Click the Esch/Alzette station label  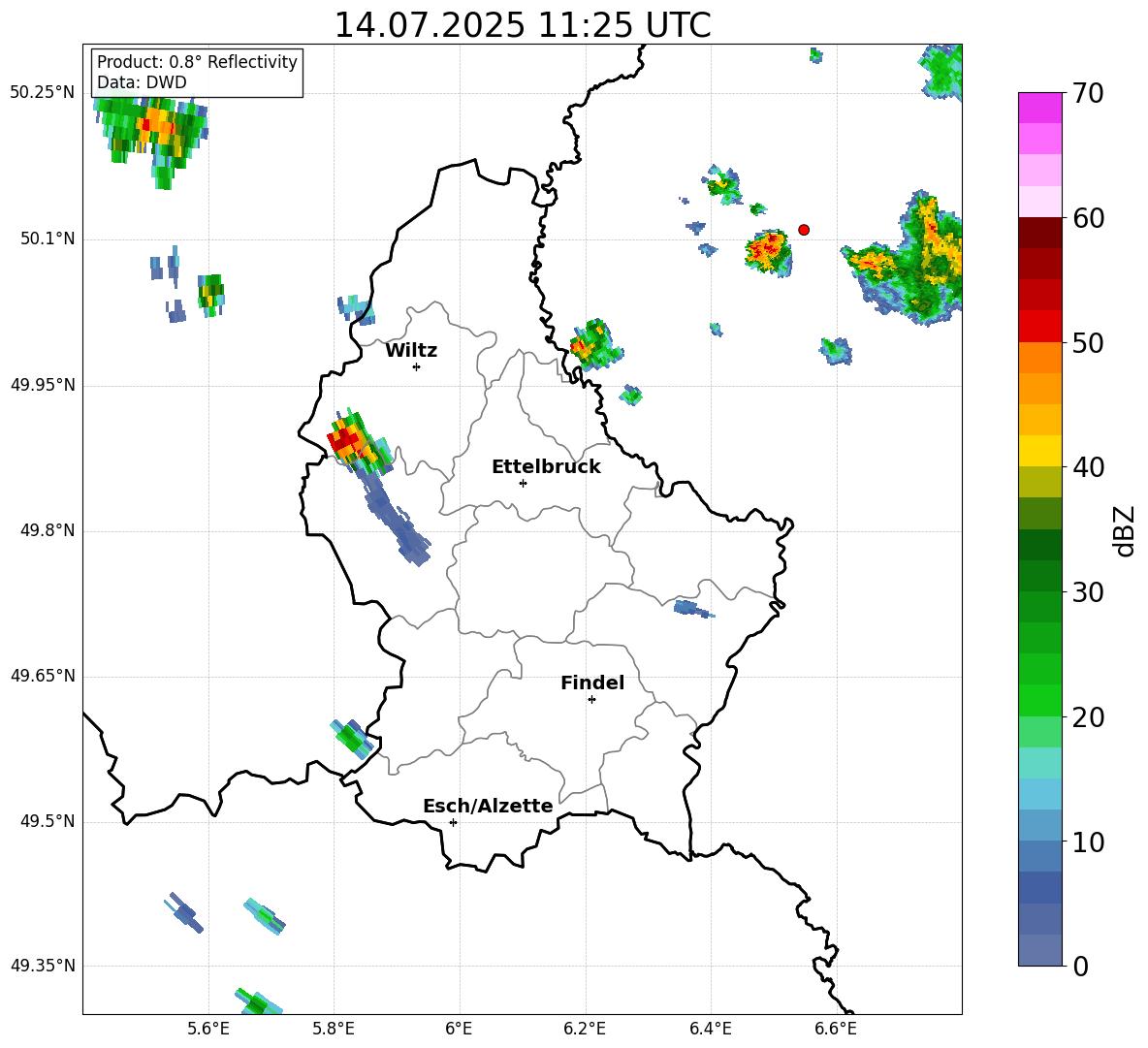488,806
